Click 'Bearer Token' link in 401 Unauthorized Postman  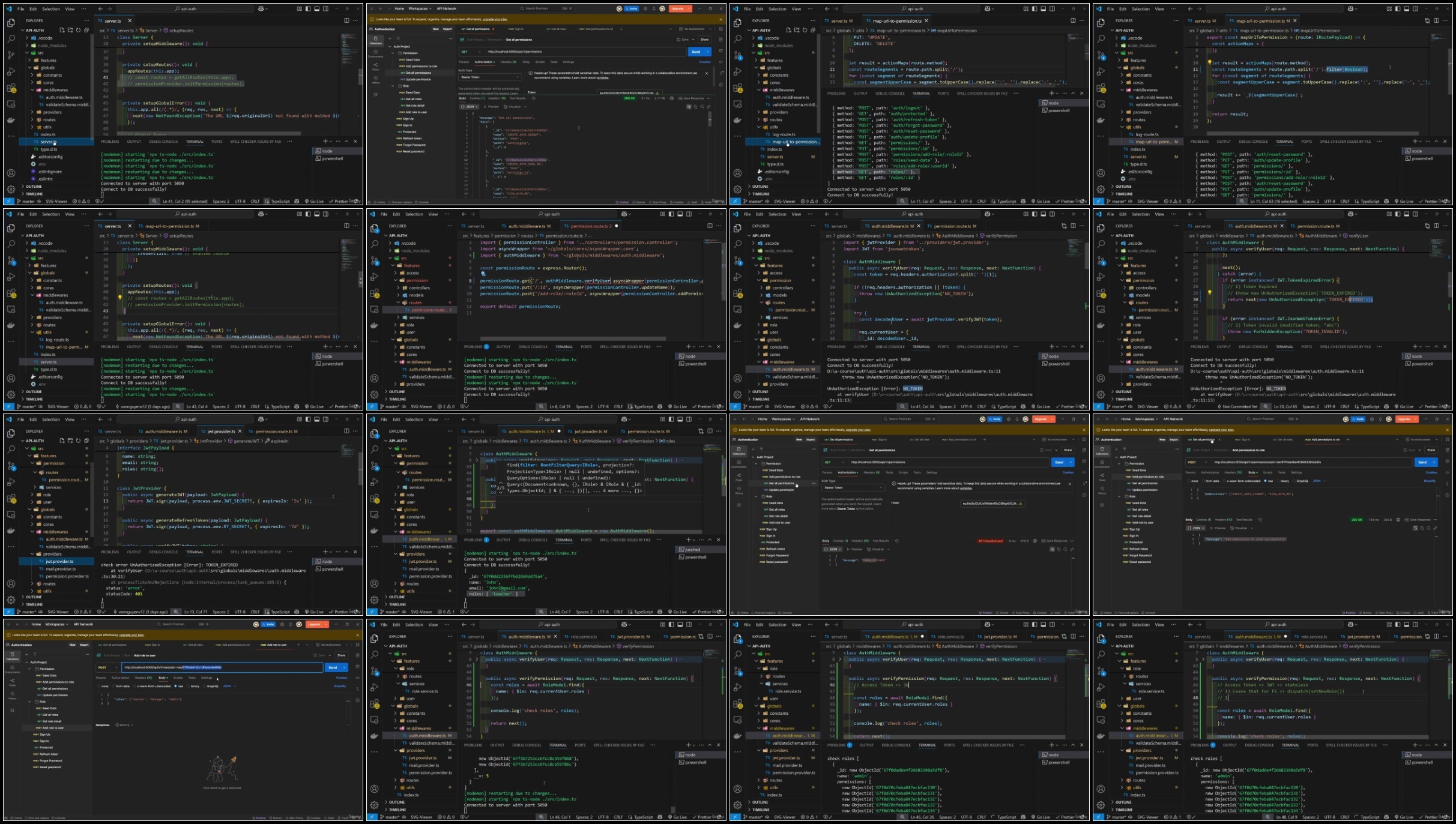pos(846,508)
